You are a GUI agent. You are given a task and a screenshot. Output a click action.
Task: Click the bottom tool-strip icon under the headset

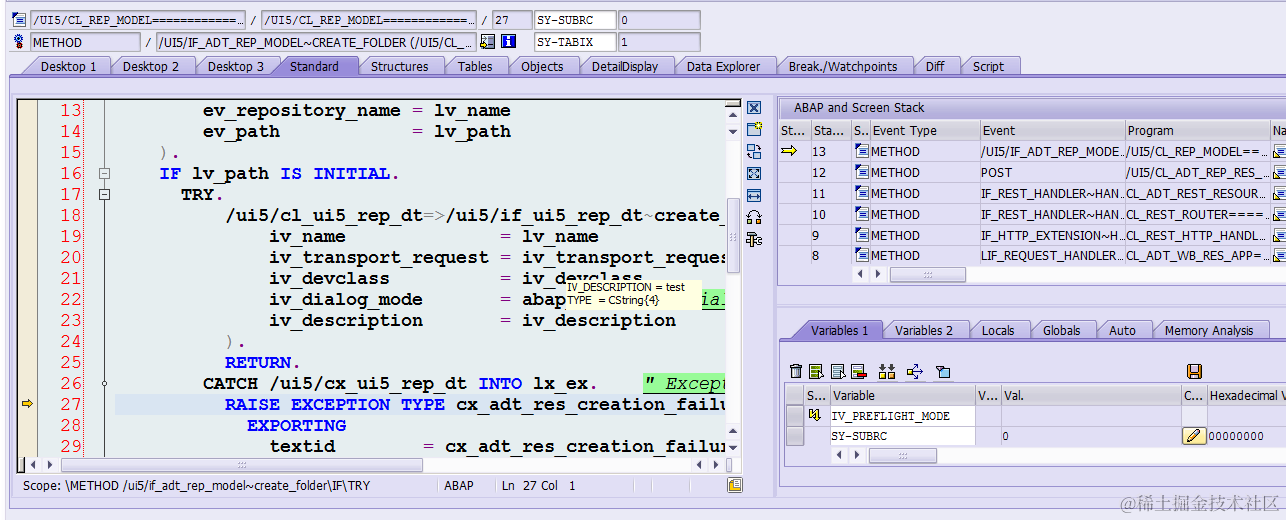pyautogui.click(x=754, y=240)
